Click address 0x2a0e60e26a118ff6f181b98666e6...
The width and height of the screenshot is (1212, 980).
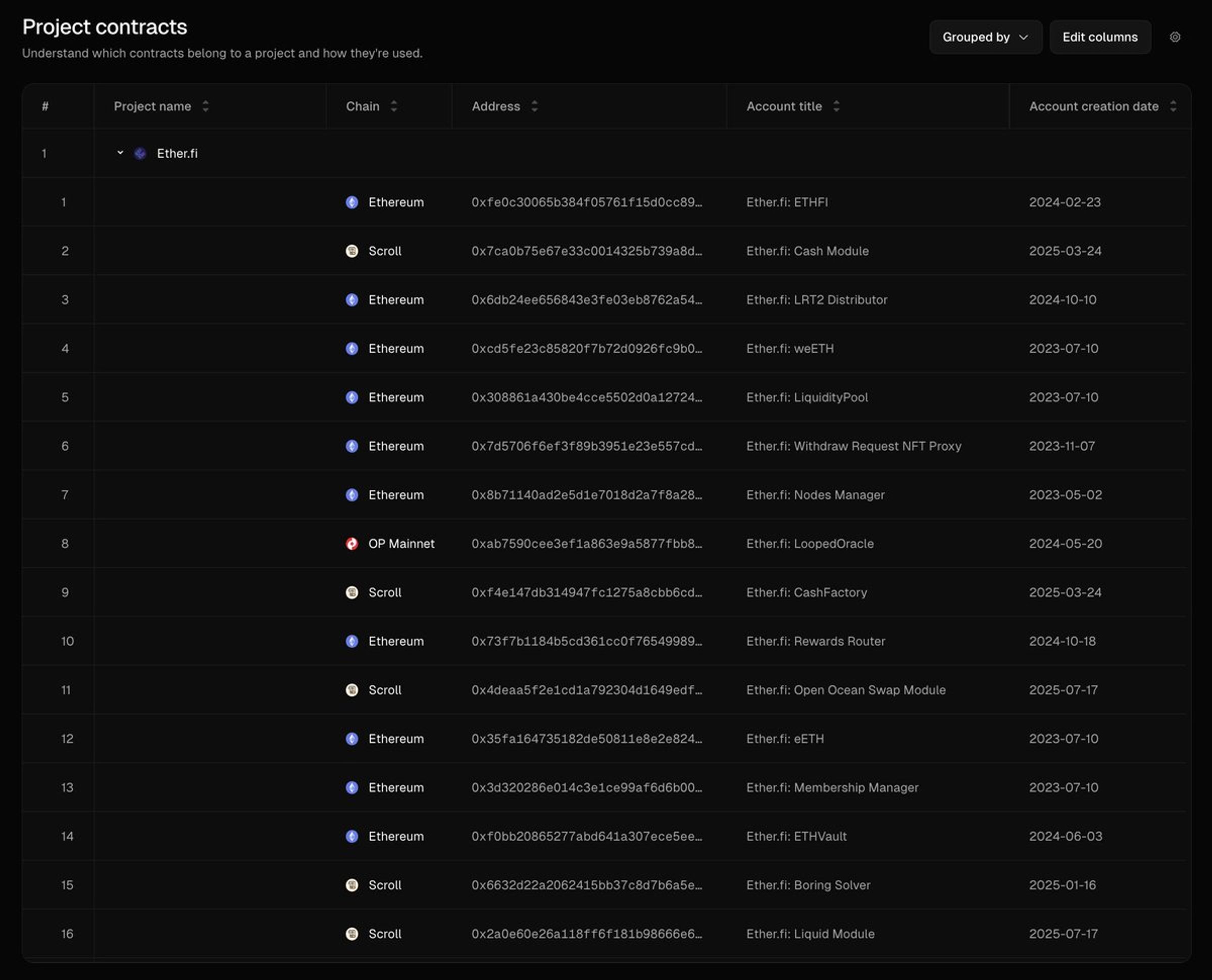[587, 934]
